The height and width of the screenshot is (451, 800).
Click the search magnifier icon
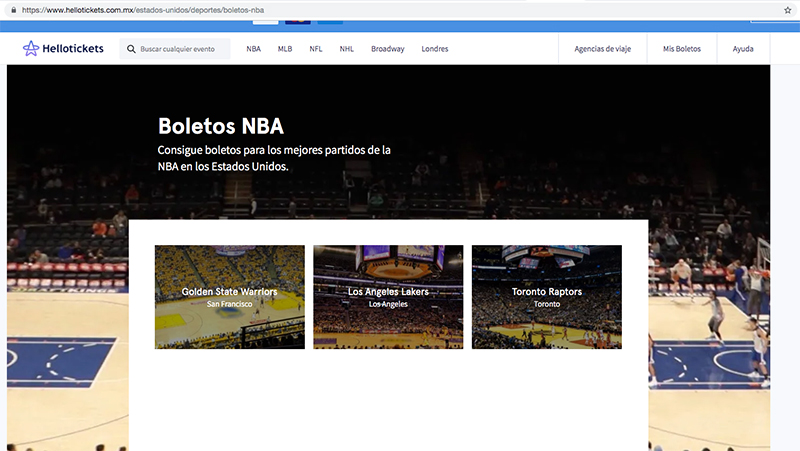[x=131, y=49]
